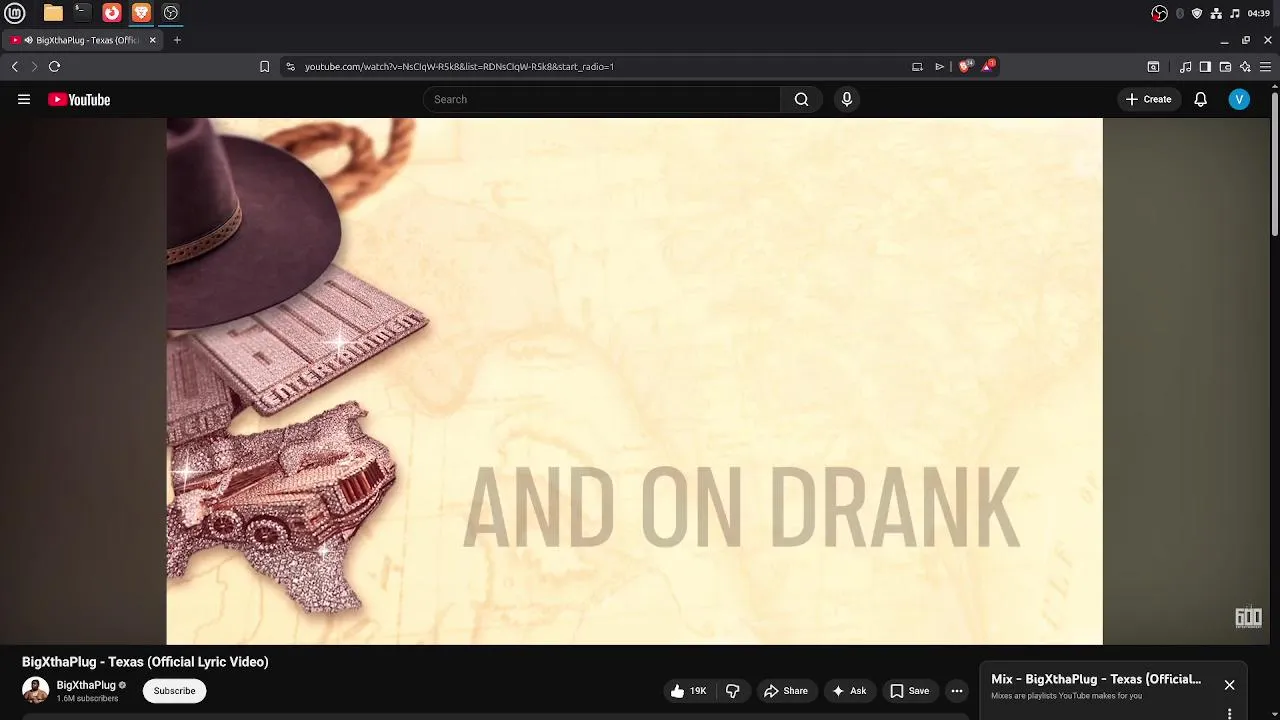The width and height of the screenshot is (1280, 720).
Task: Go to the YouTube home logo
Action: click(79, 99)
